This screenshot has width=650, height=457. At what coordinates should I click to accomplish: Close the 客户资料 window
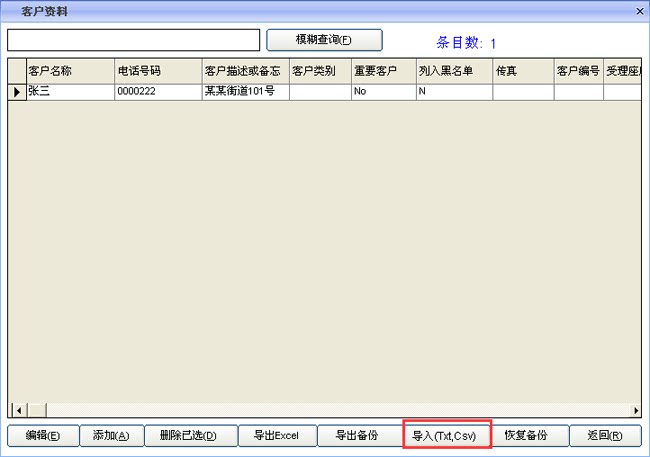[x=640, y=11]
